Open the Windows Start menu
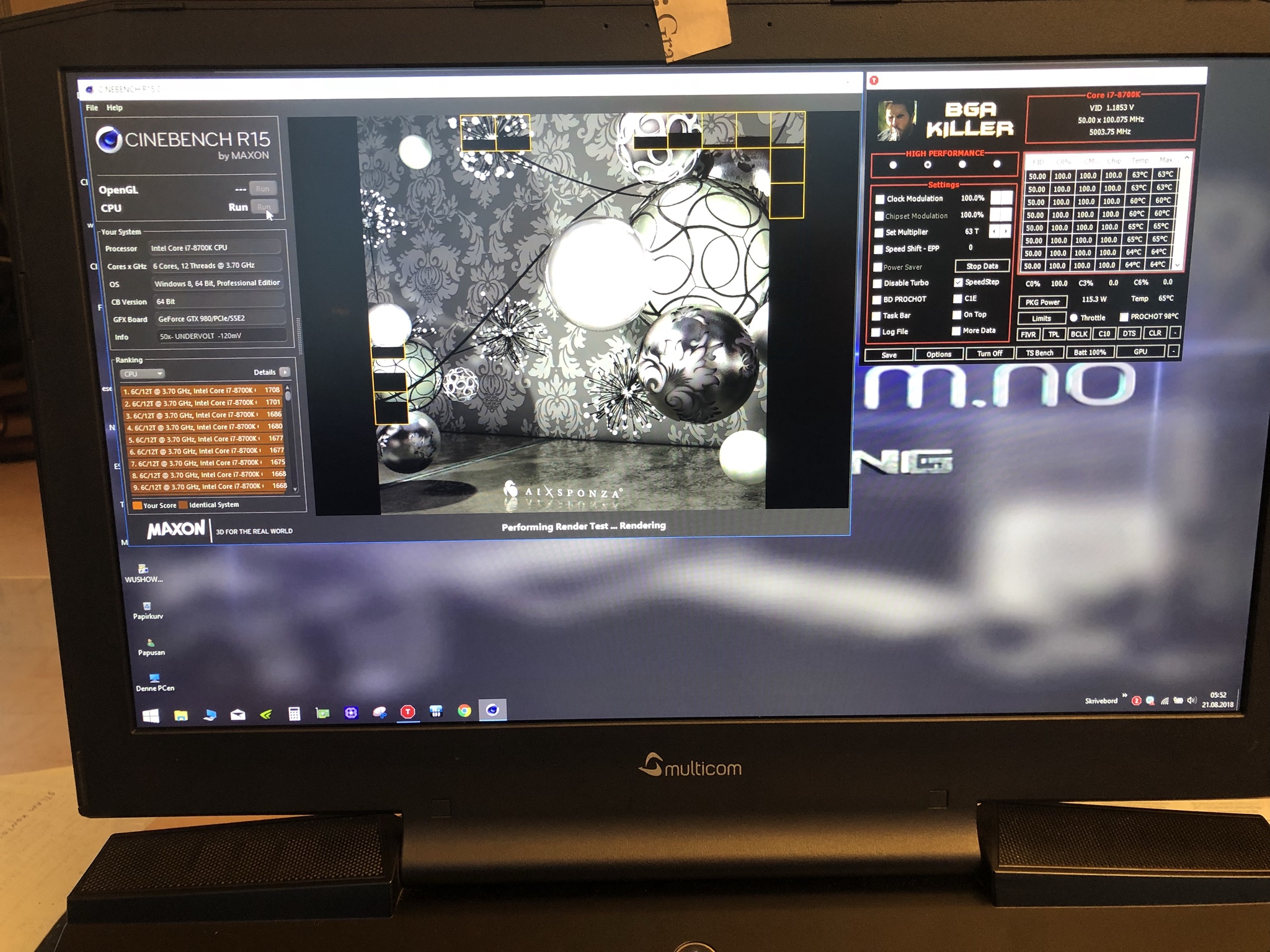1270x952 pixels. (x=151, y=716)
